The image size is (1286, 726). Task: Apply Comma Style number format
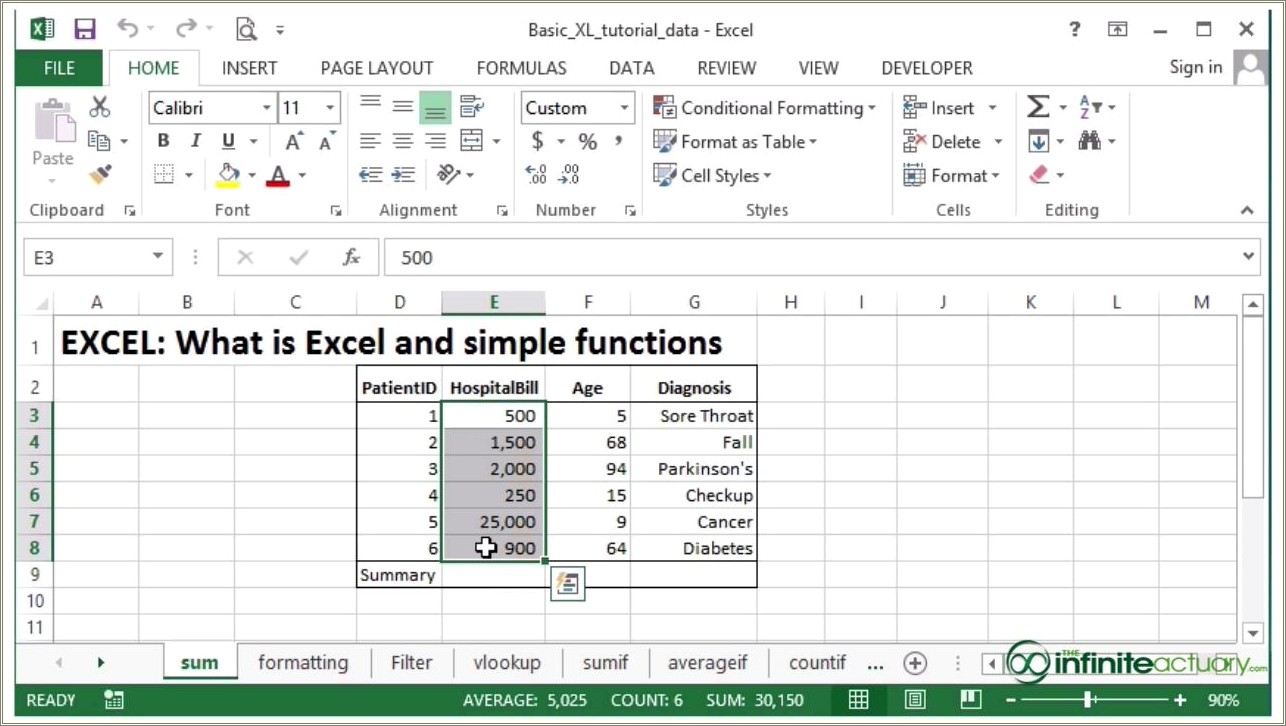[620, 142]
